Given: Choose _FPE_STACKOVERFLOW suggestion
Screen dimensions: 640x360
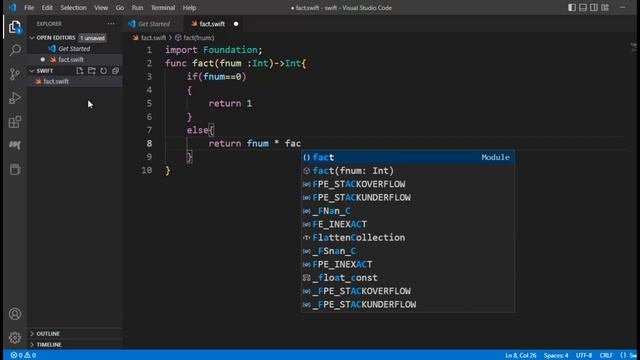Looking at the screenshot, I should [408, 291].
